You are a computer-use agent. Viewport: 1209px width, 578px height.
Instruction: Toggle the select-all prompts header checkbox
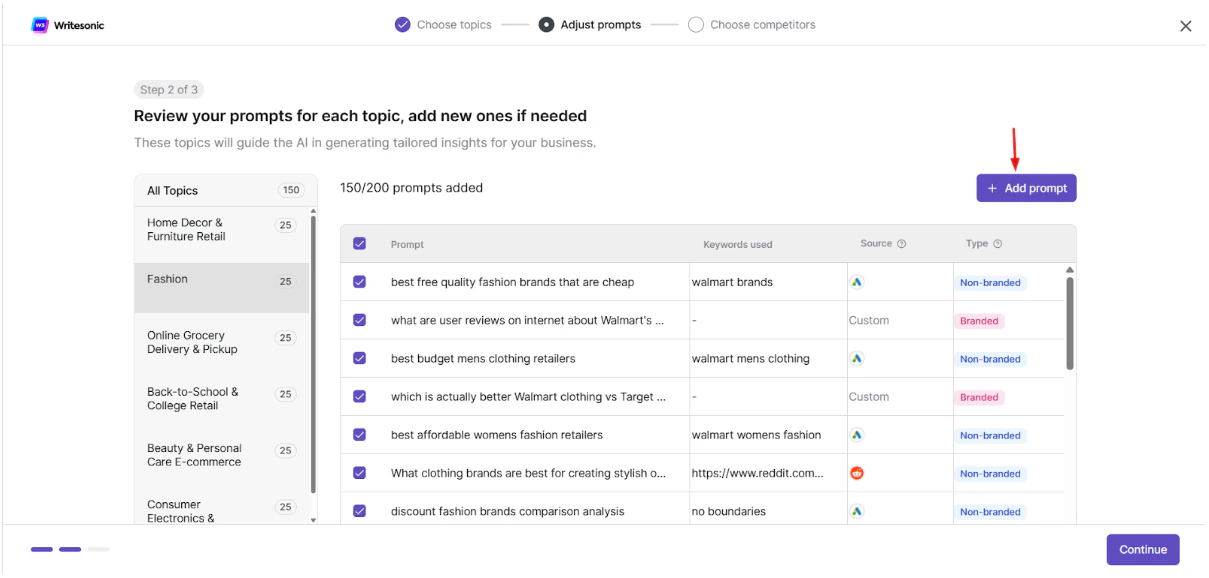360,244
